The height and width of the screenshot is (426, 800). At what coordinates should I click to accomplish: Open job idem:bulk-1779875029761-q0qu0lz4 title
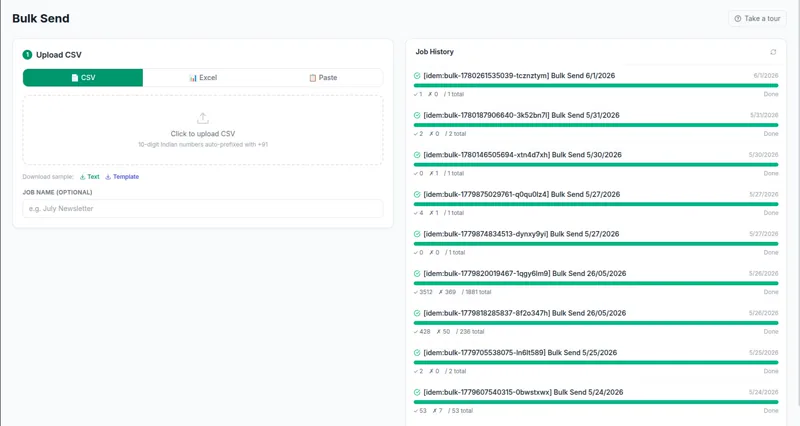[521, 194]
